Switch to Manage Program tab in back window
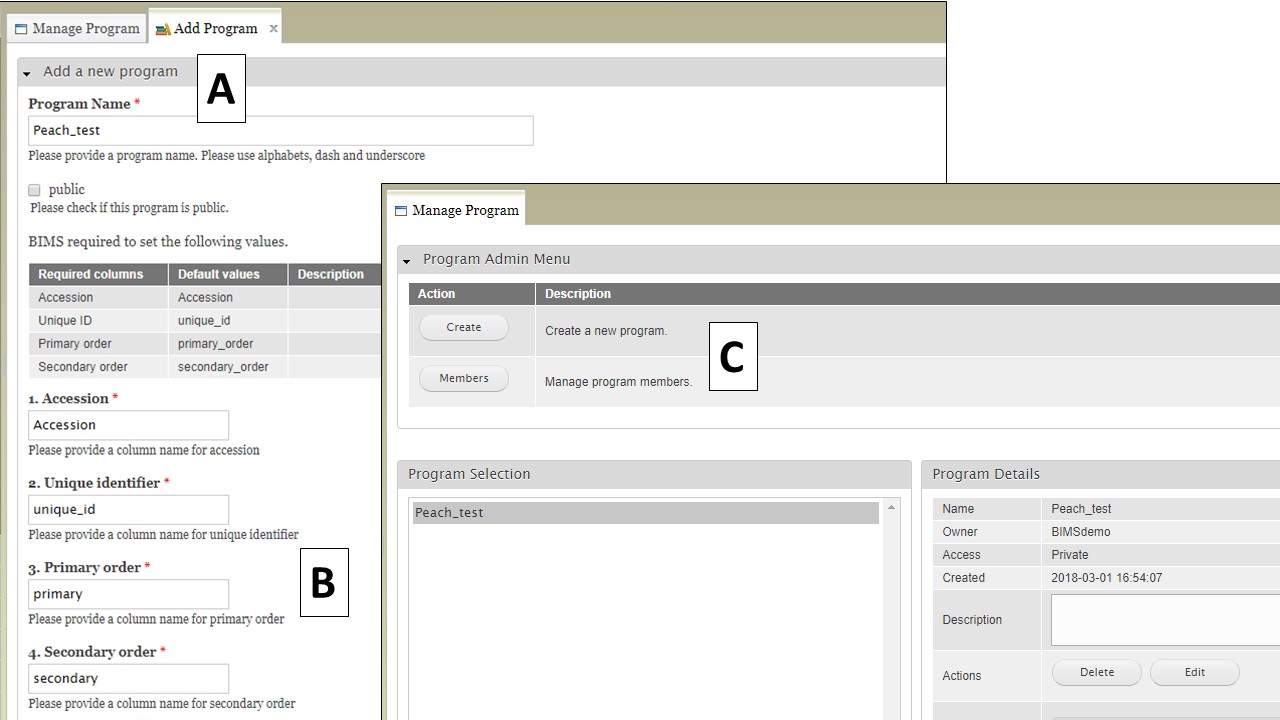This screenshot has width=1280, height=720. click(77, 28)
